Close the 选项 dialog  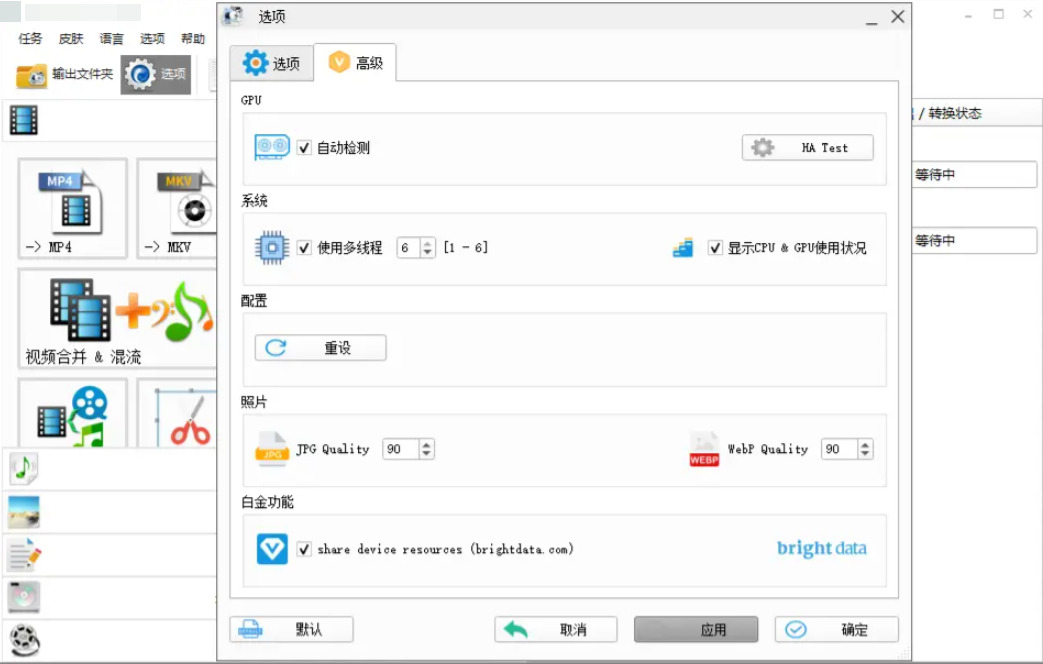(897, 17)
